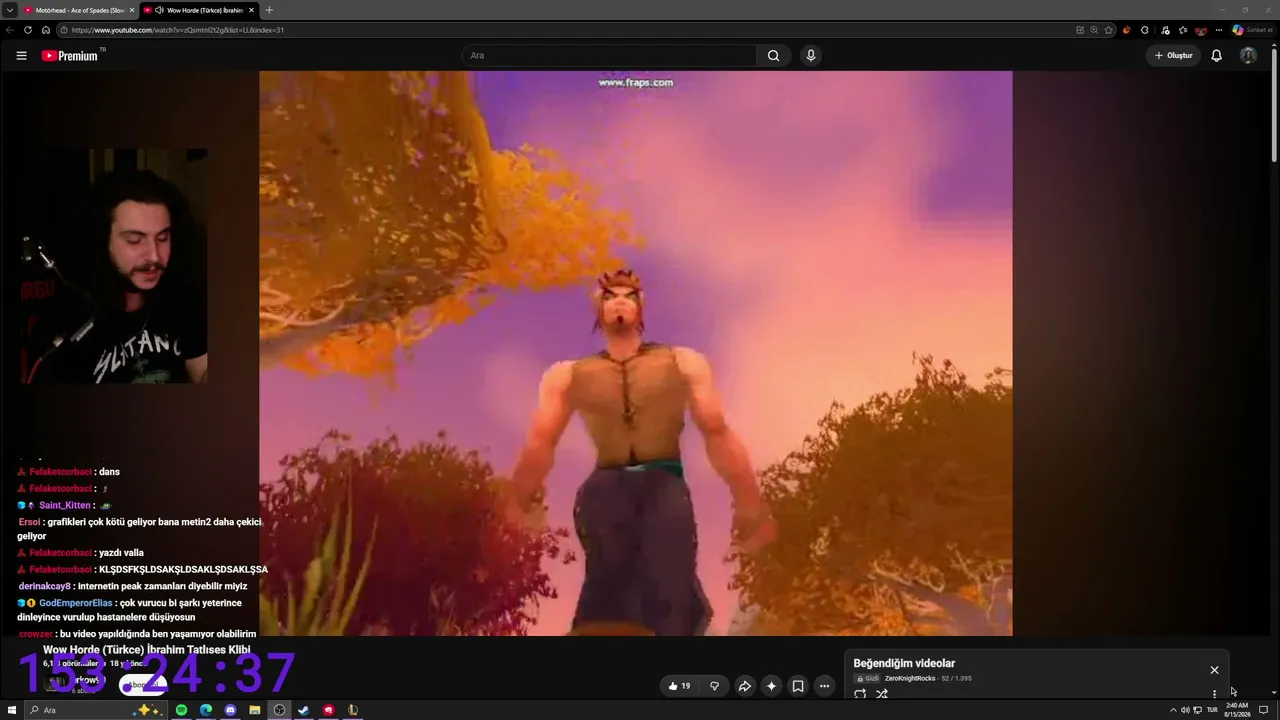1280x720 pixels.
Task: Mute audio on the Wow Horde tab
Action: [x=160, y=10]
